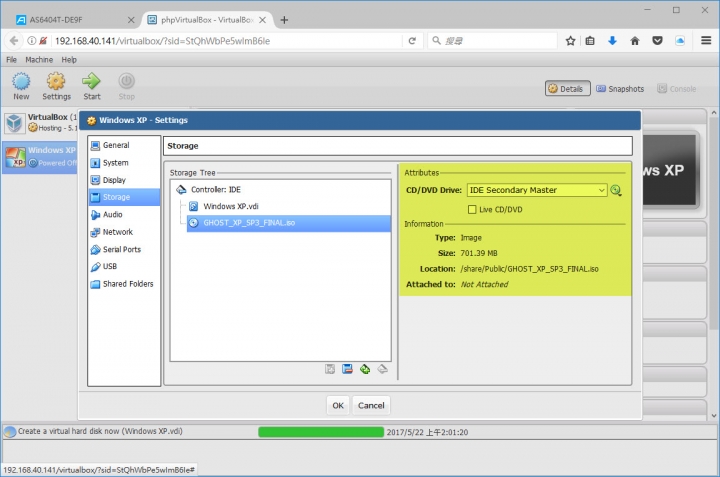Select the Storage settings category
The image size is (720, 477).
point(124,197)
